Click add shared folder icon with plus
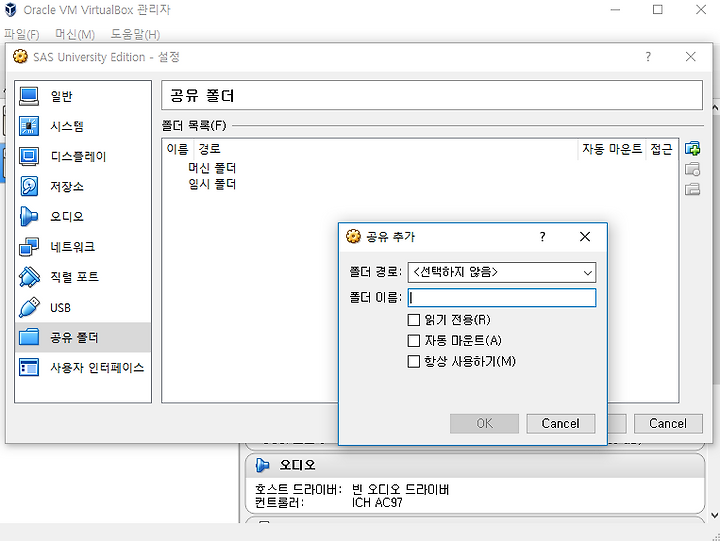The image size is (720, 541). point(692,148)
